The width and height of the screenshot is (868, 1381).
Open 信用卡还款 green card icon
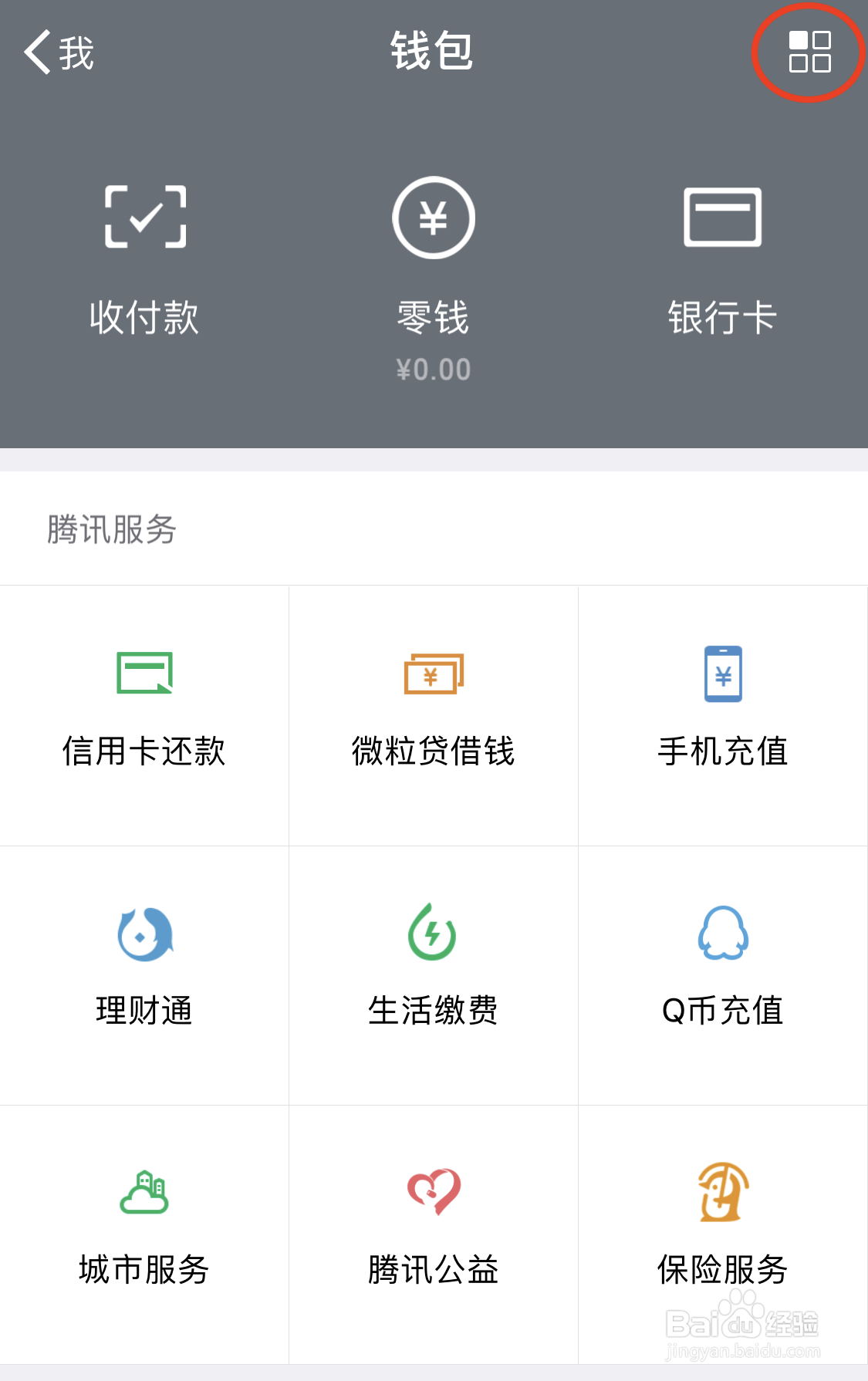[x=144, y=673]
